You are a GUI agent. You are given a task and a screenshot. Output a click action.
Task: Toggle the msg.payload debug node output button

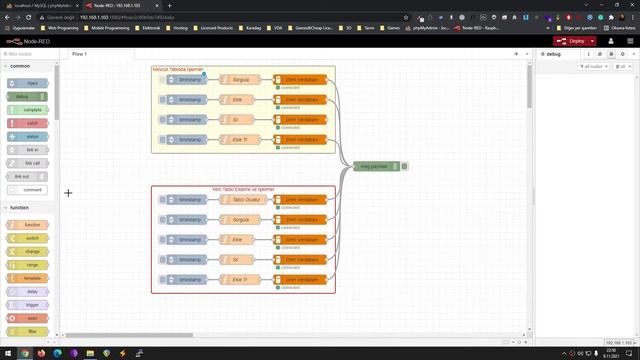(404, 166)
